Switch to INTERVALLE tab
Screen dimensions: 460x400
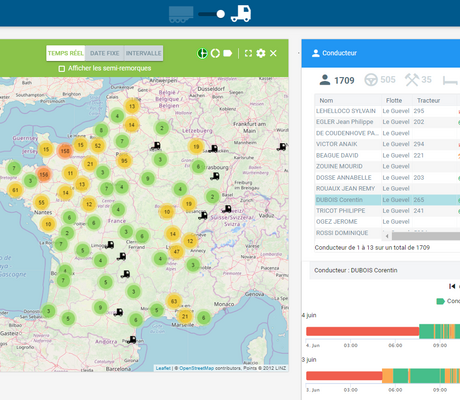coord(144,53)
